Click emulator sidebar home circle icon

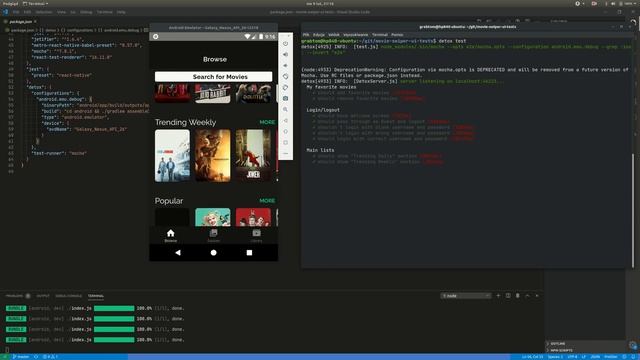click(x=285, y=131)
